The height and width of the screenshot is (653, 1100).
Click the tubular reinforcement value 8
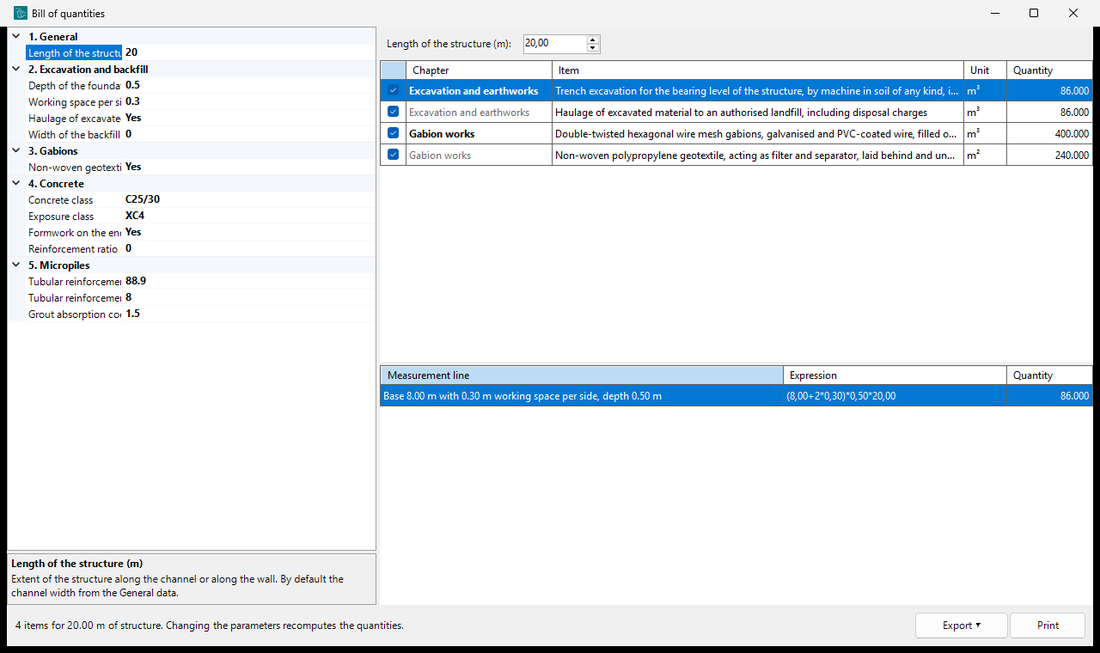coord(128,297)
